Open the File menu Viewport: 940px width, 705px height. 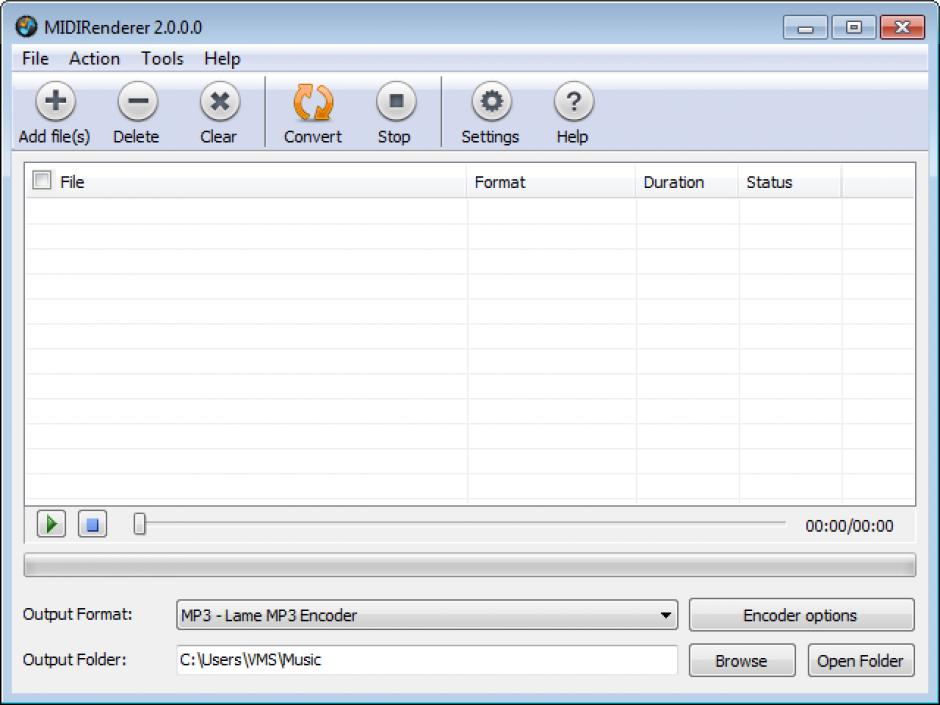coord(35,59)
